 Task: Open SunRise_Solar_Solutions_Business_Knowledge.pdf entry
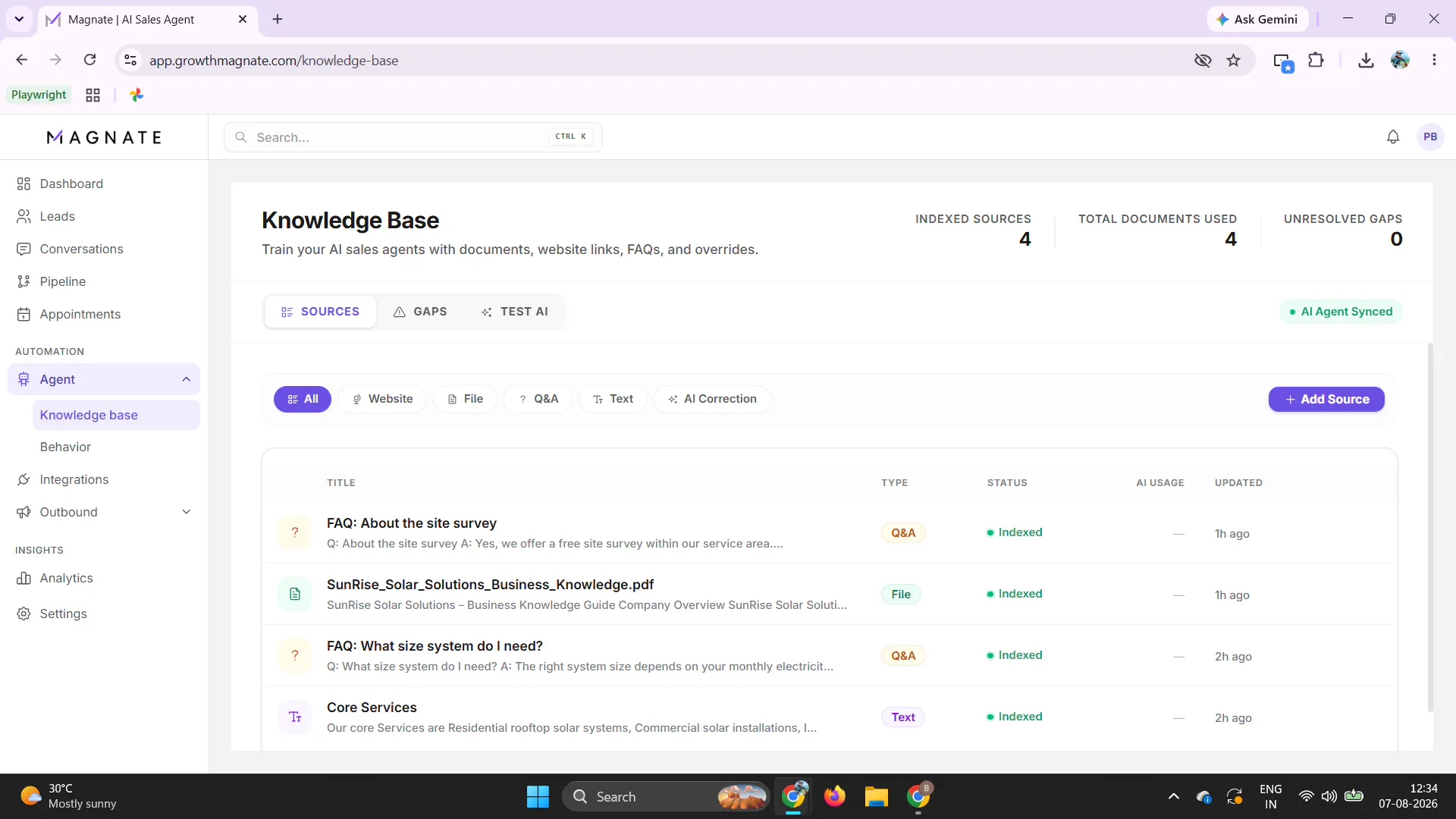pyautogui.click(x=490, y=585)
